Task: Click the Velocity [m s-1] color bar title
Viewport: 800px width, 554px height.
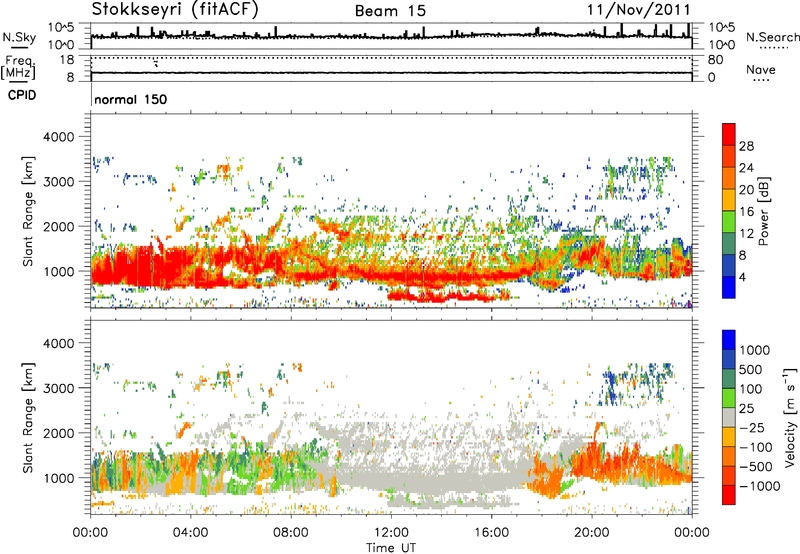Action: pyautogui.click(x=790, y=416)
